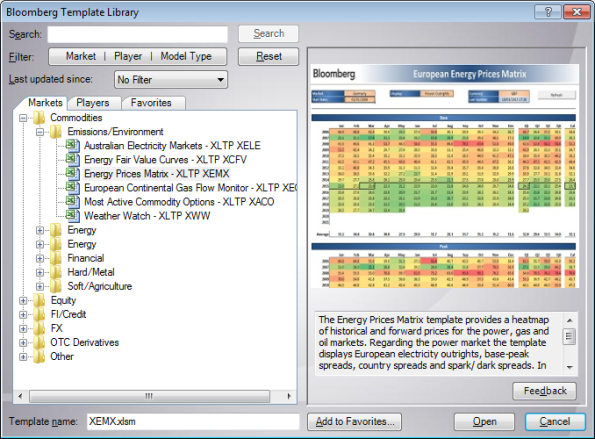Screen dimensions: 595x439
Task: Open the Last updated since dropdown
Action: (171, 80)
